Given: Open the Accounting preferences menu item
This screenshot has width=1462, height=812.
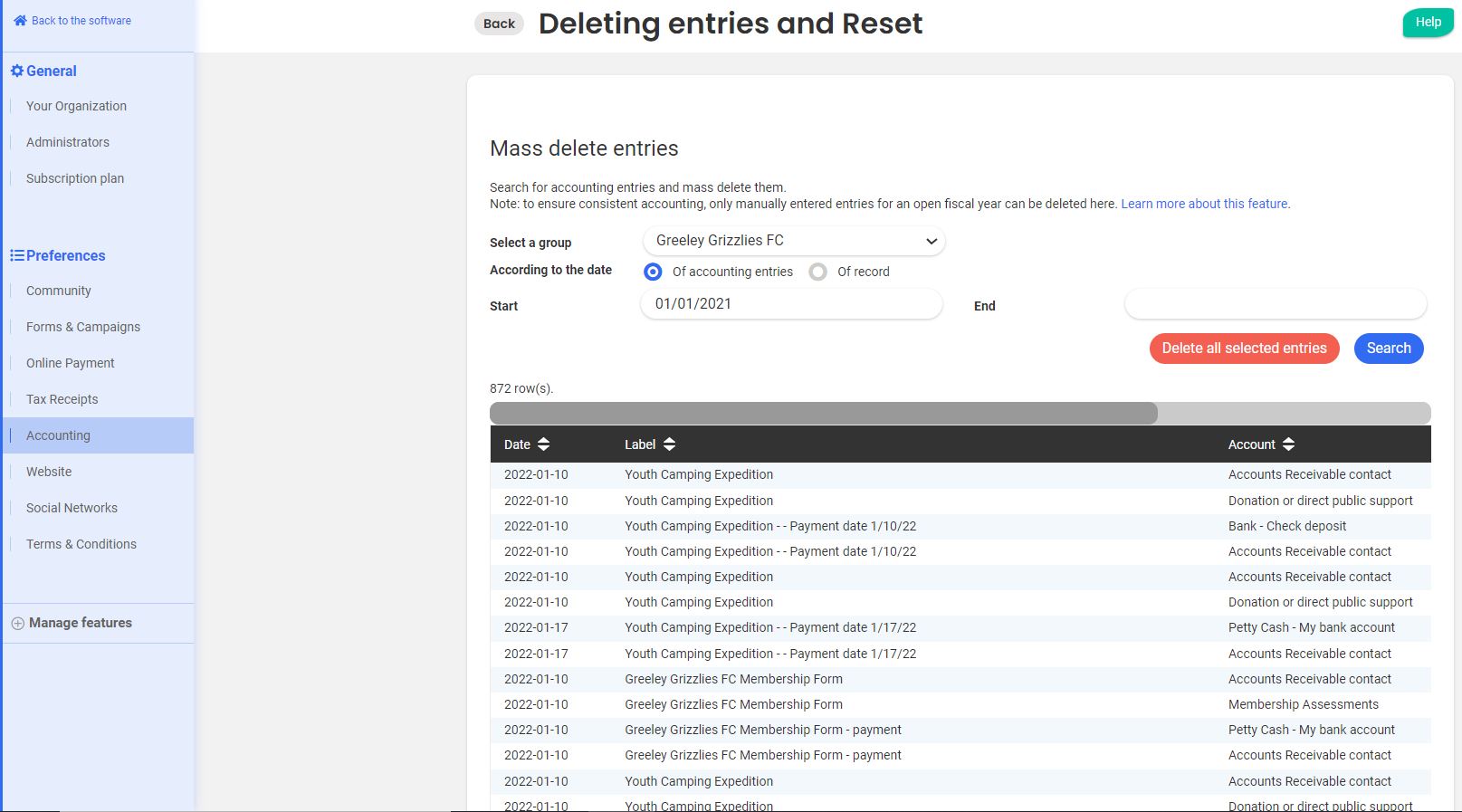Looking at the screenshot, I should (x=58, y=435).
